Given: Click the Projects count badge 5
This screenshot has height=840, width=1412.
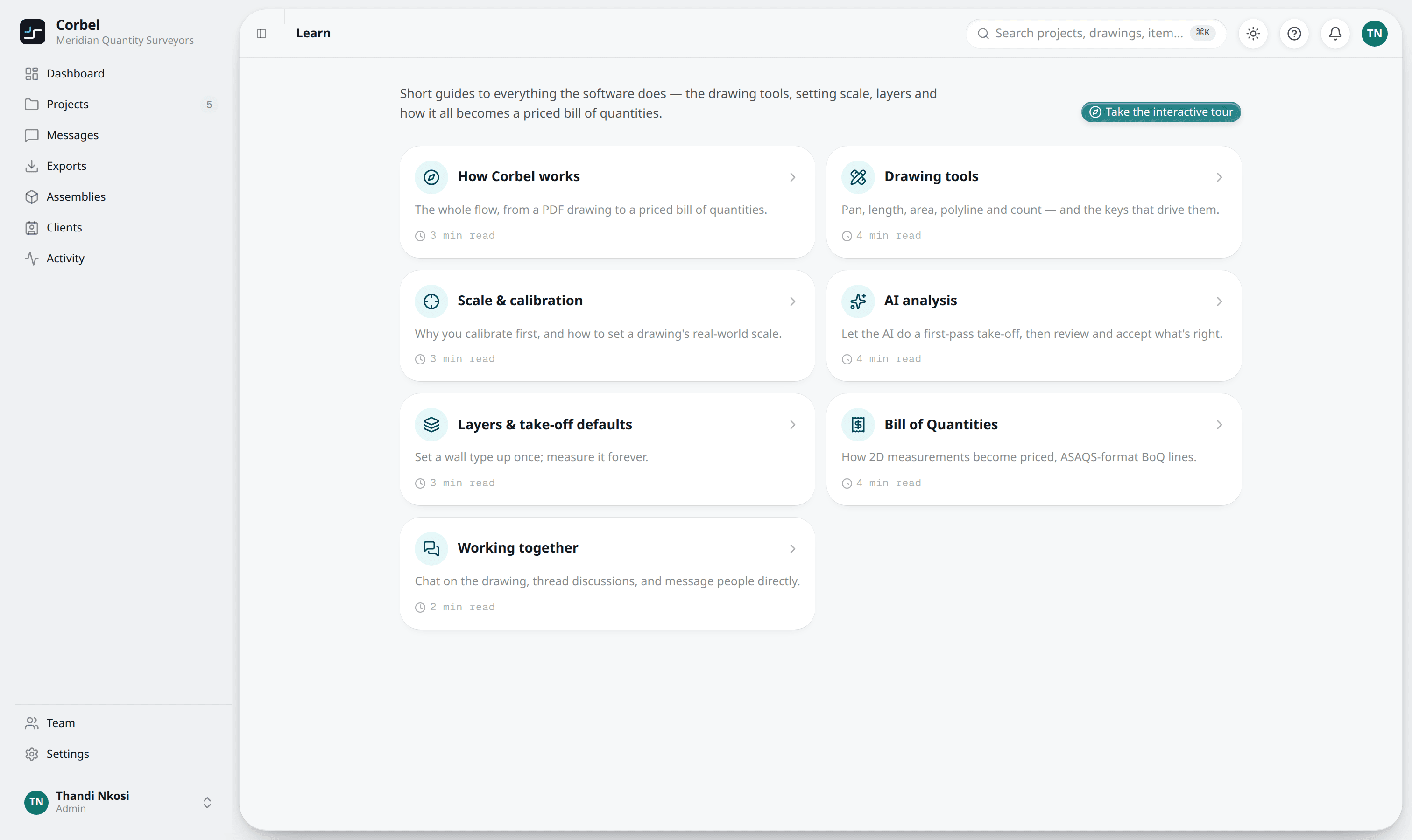Looking at the screenshot, I should tap(209, 104).
